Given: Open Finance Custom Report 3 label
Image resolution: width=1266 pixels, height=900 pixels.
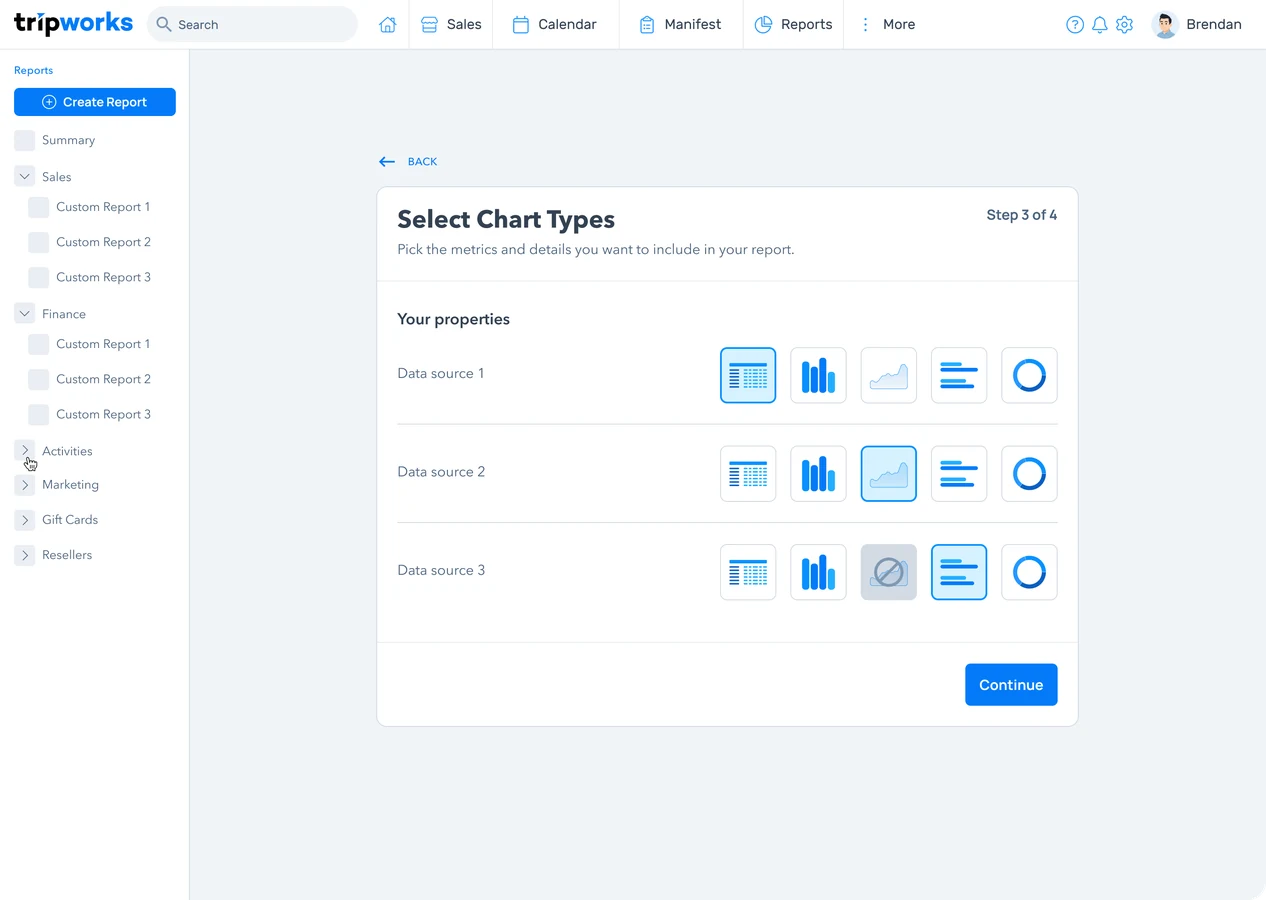Looking at the screenshot, I should click(x=103, y=414).
